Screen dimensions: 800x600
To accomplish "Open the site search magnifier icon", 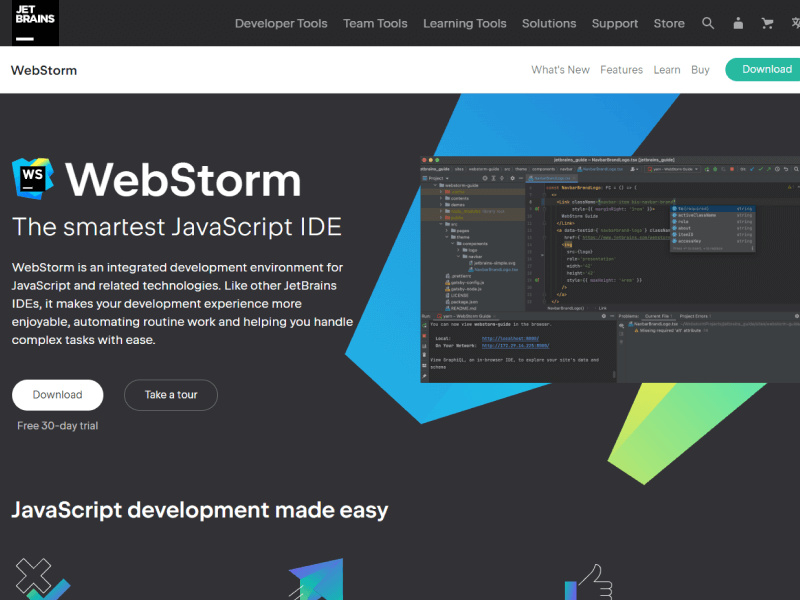I will pyautogui.click(x=708, y=23).
